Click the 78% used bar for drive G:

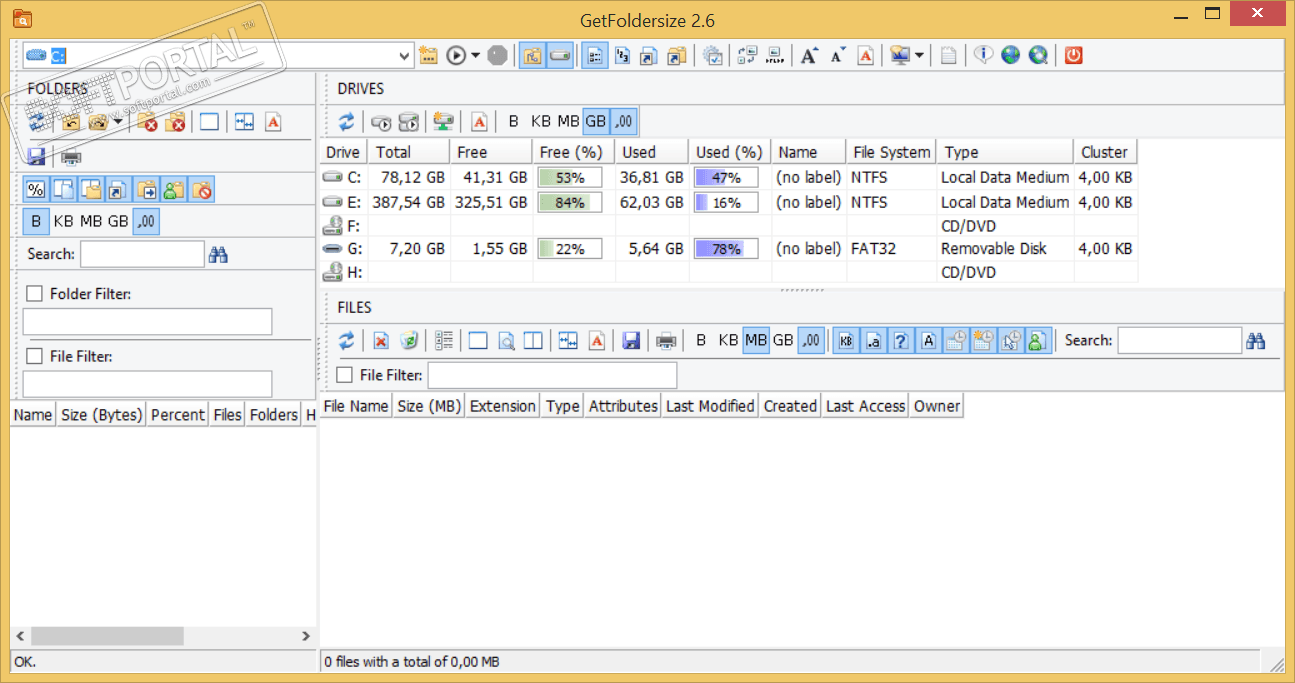726,249
